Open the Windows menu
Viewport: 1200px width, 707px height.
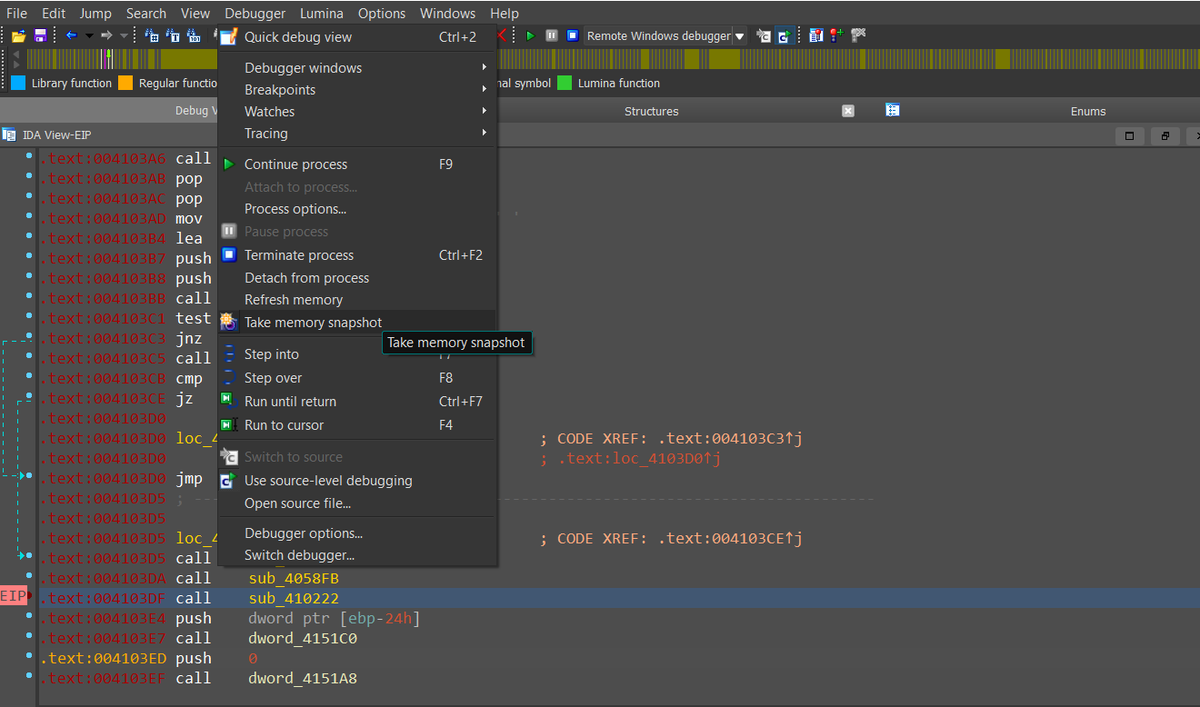coord(447,13)
